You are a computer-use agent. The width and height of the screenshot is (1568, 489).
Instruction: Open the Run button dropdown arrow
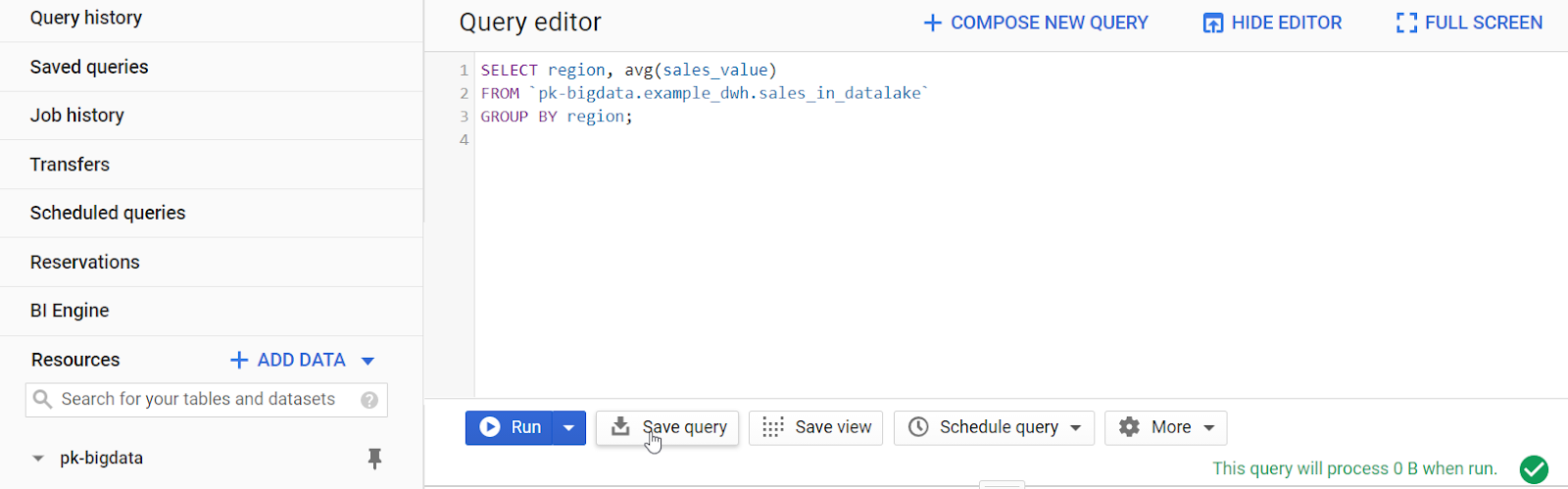pyautogui.click(x=568, y=428)
